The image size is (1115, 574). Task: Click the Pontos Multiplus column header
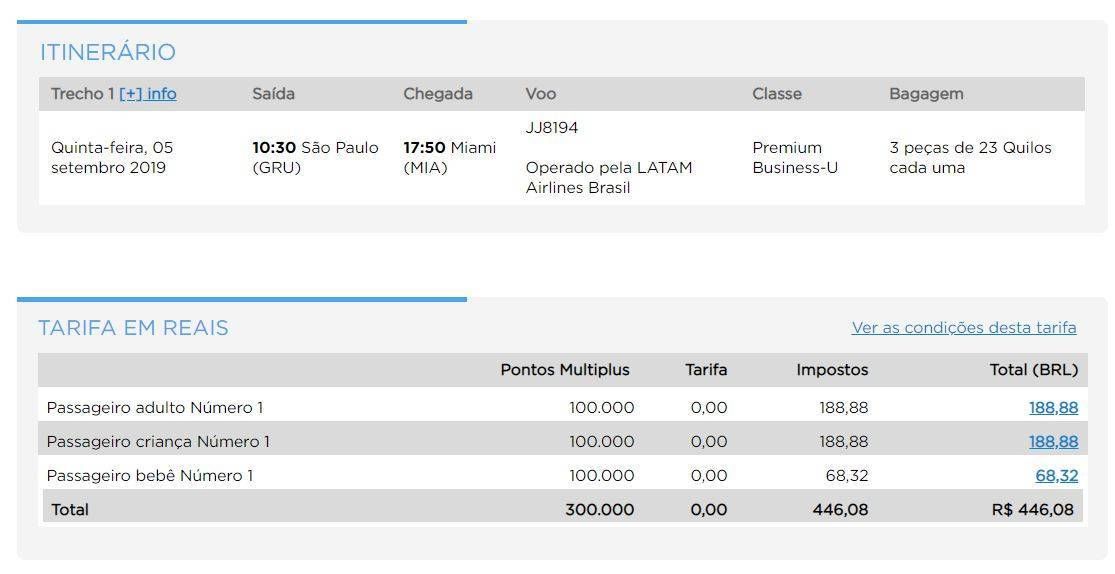tap(565, 370)
